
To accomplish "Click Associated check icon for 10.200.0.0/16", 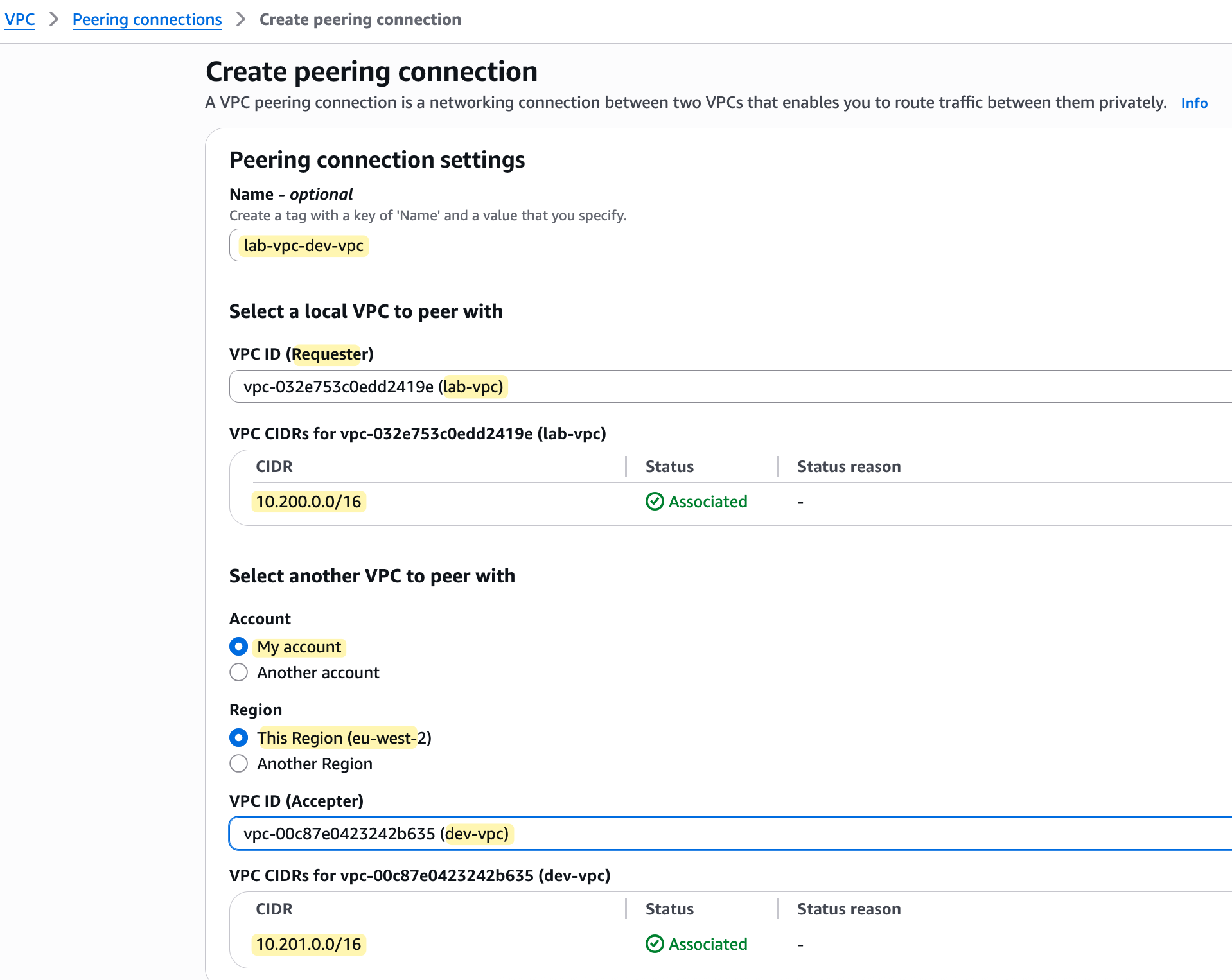I will [655, 502].
